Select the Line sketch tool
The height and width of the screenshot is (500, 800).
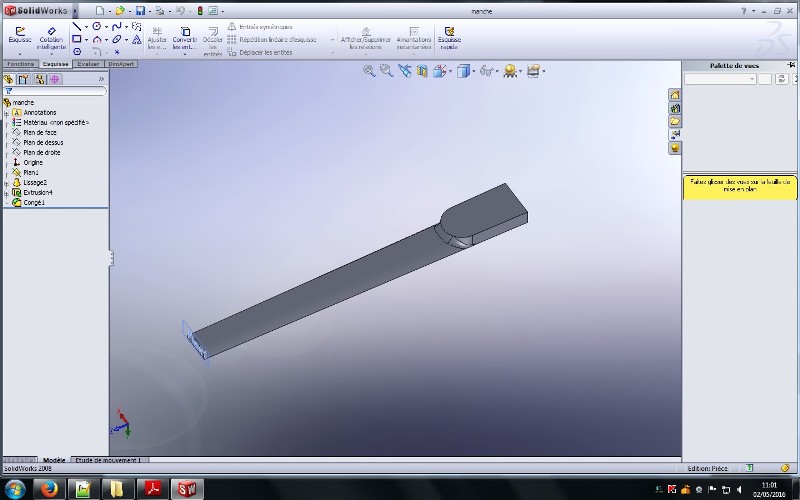(77, 26)
